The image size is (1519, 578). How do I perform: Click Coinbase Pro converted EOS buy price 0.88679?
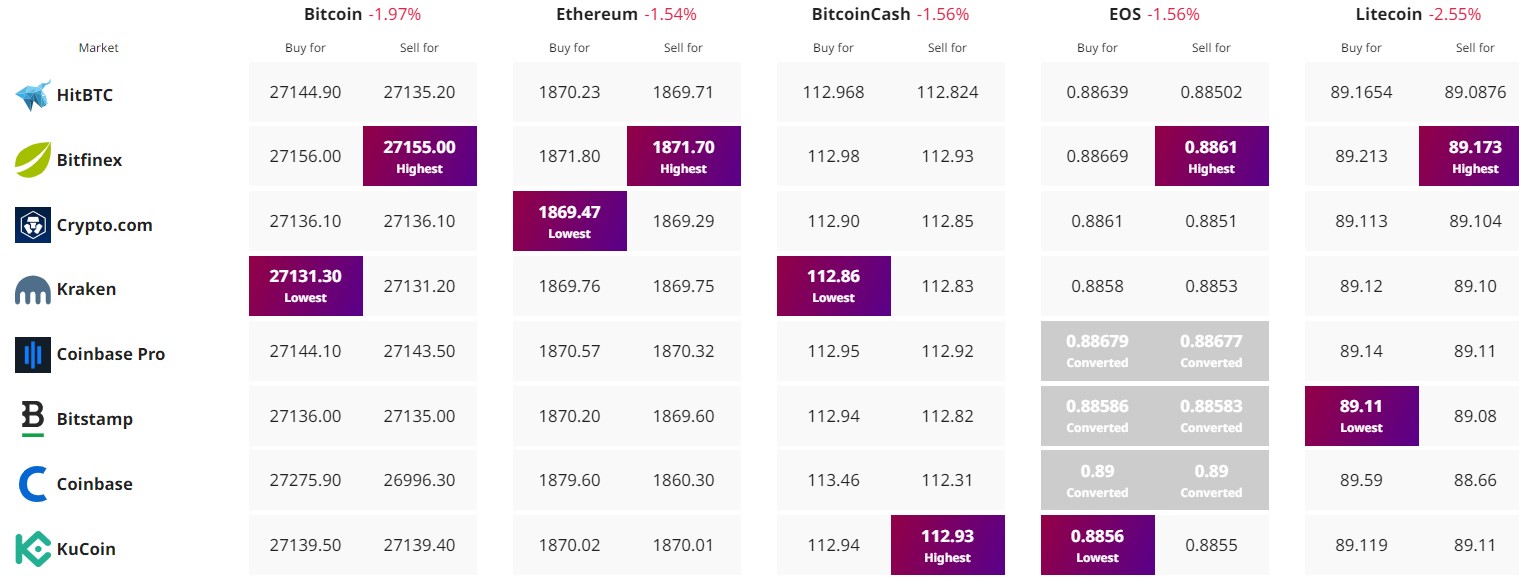[1098, 350]
